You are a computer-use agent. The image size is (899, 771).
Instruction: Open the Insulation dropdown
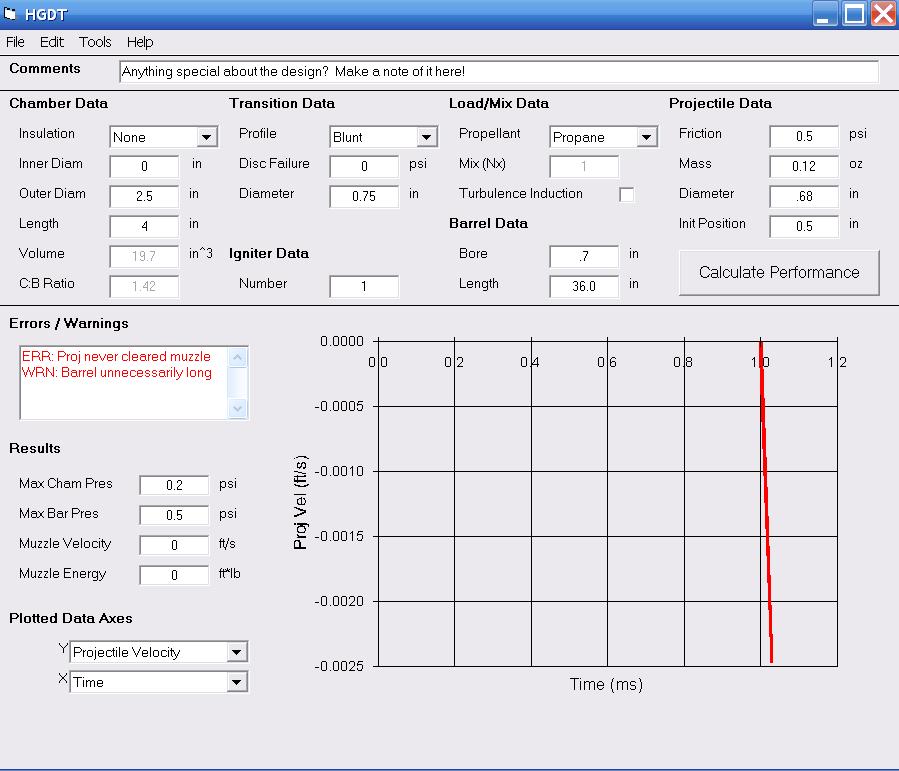[x=206, y=137]
